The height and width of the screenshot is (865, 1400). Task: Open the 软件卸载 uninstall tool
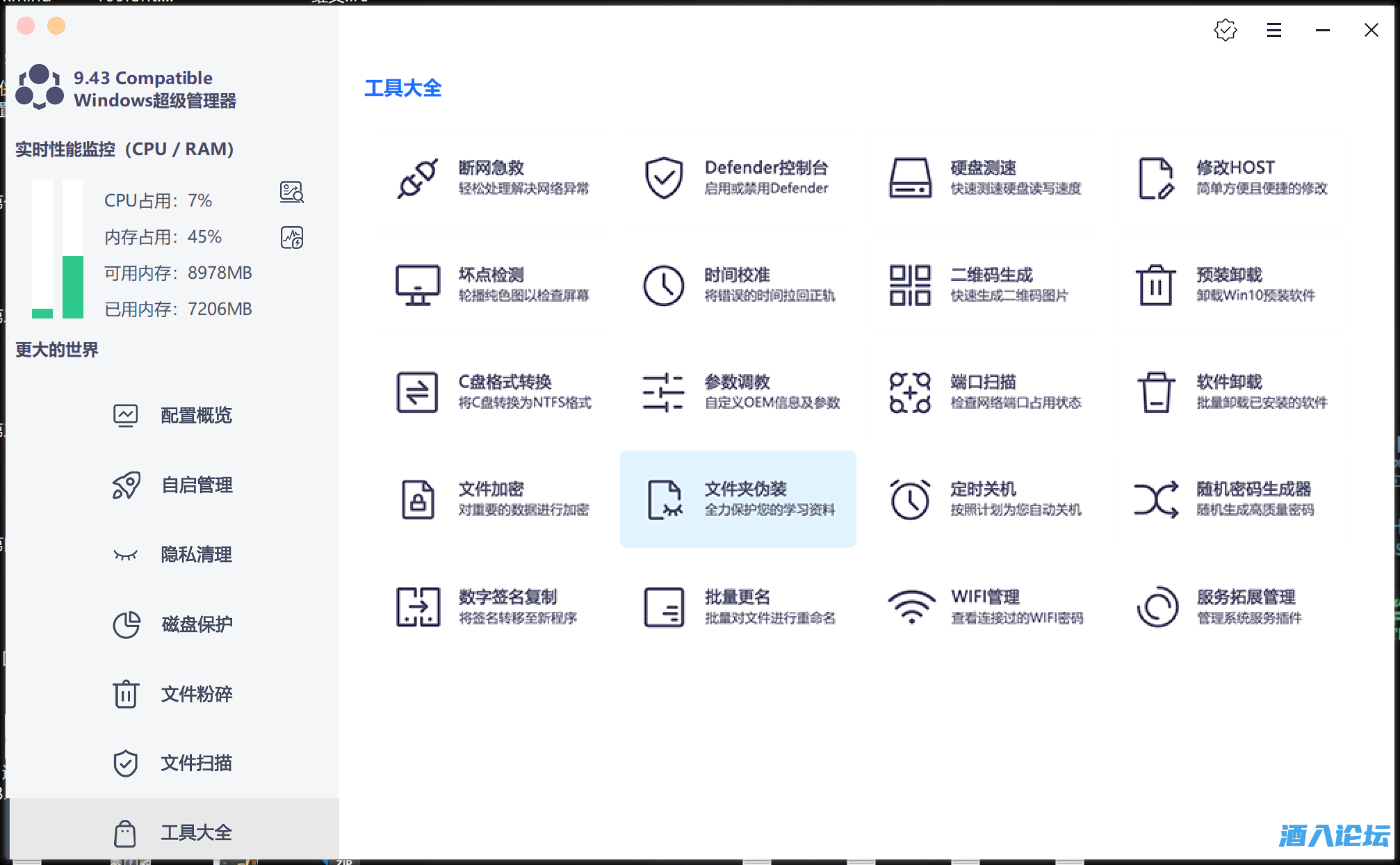click(1155, 392)
